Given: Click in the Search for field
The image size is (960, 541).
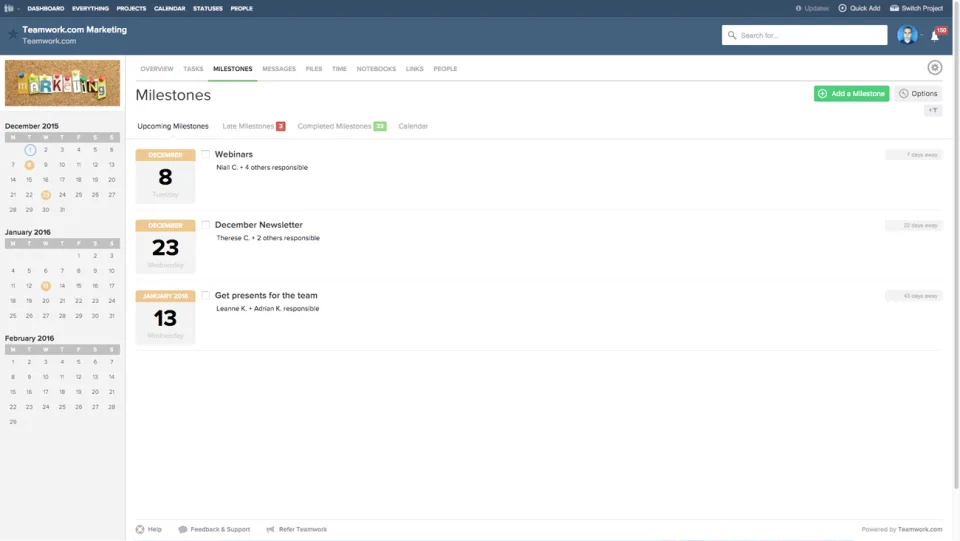Looking at the screenshot, I should 804,35.
